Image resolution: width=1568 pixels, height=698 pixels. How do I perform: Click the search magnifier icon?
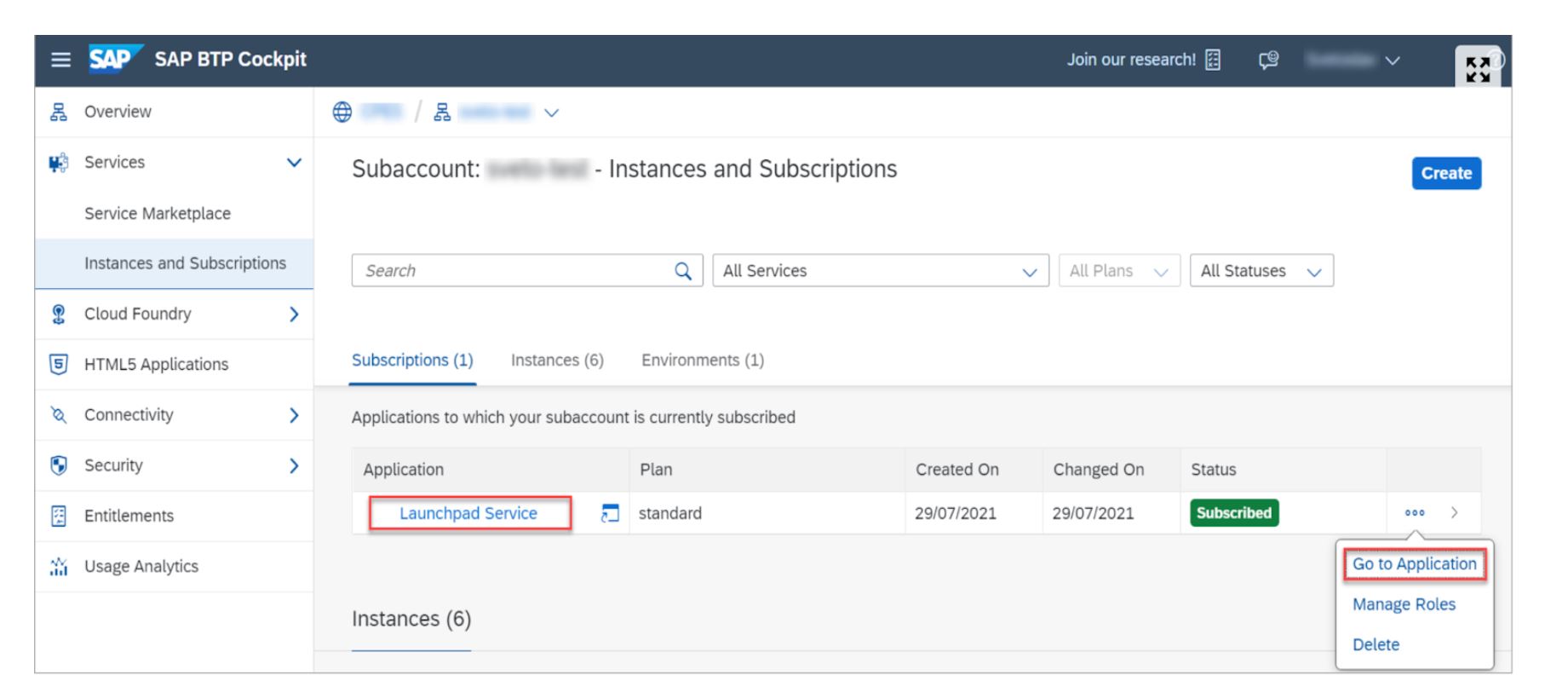point(683,271)
